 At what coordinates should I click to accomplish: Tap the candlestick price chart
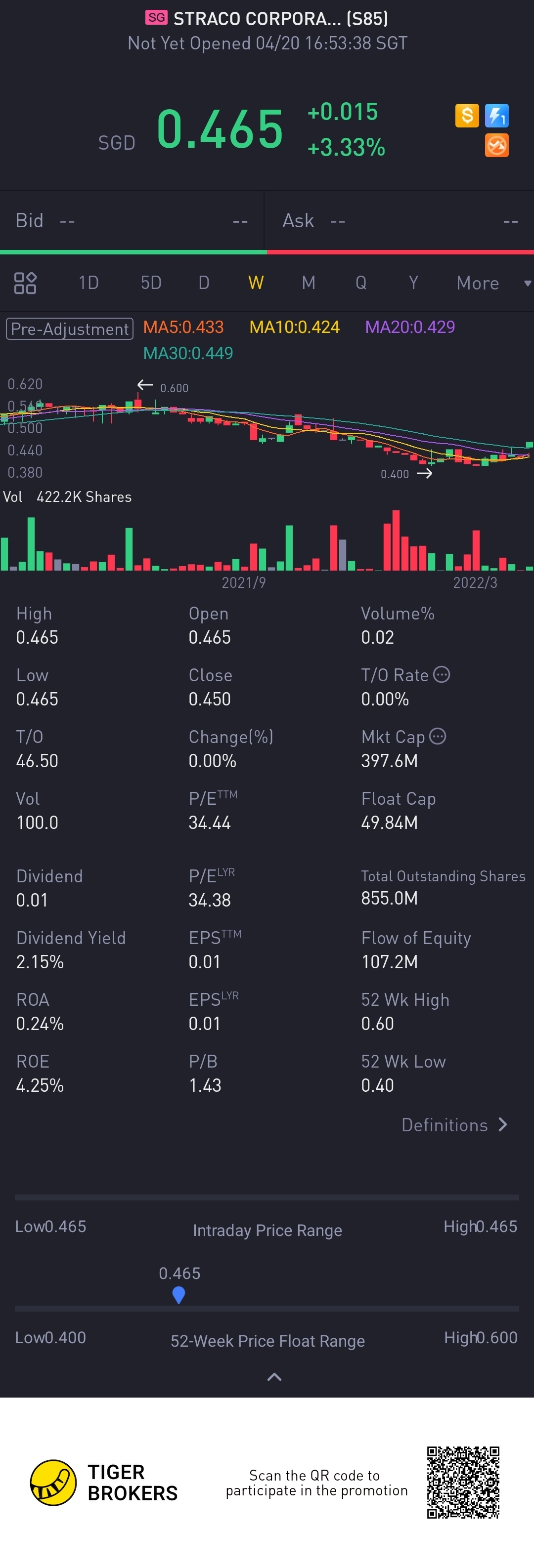[x=267, y=429]
